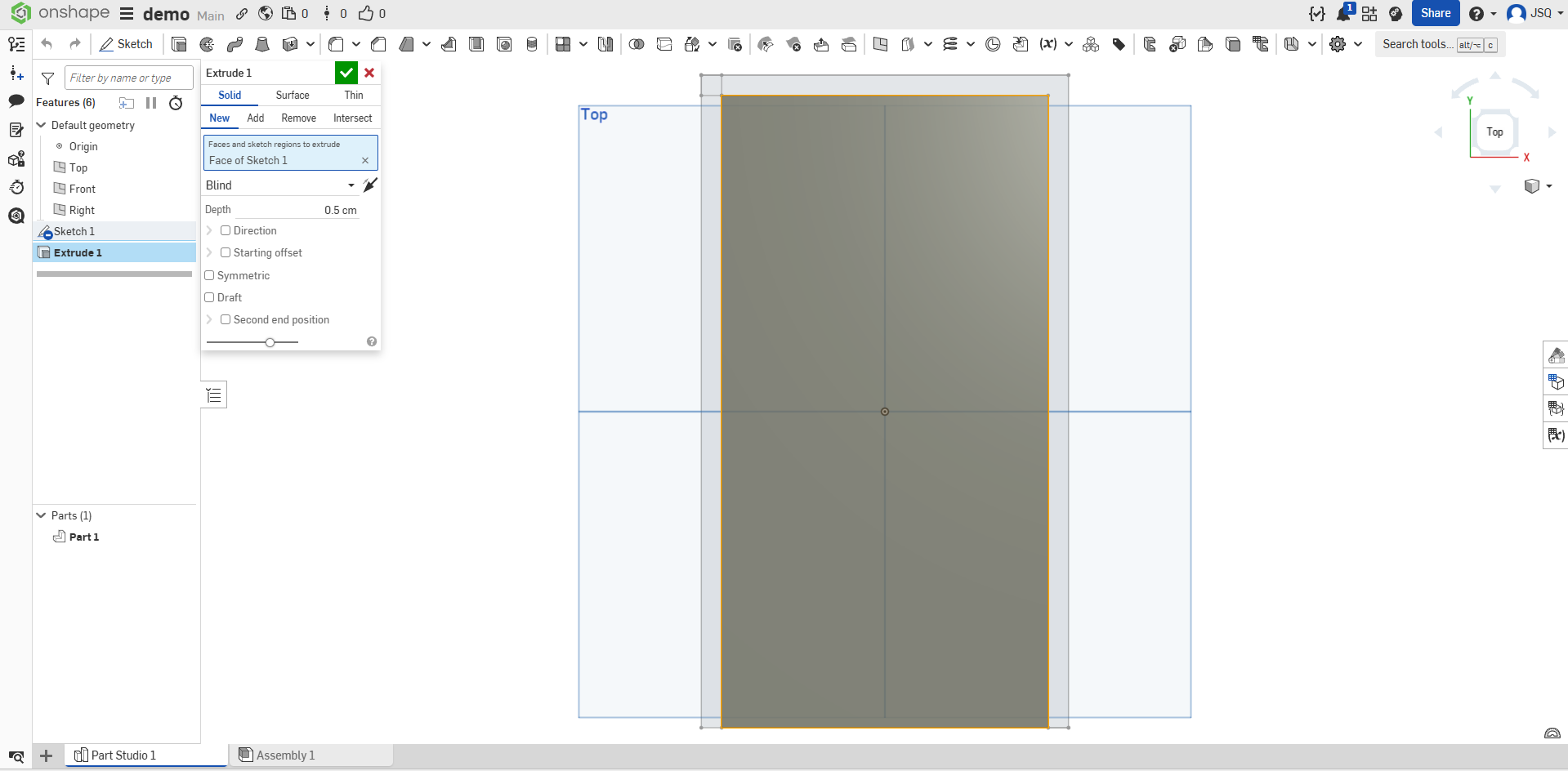Accept Extrude 1 with green checkmark
Viewport: 1568px width, 771px height.
pyautogui.click(x=346, y=73)
